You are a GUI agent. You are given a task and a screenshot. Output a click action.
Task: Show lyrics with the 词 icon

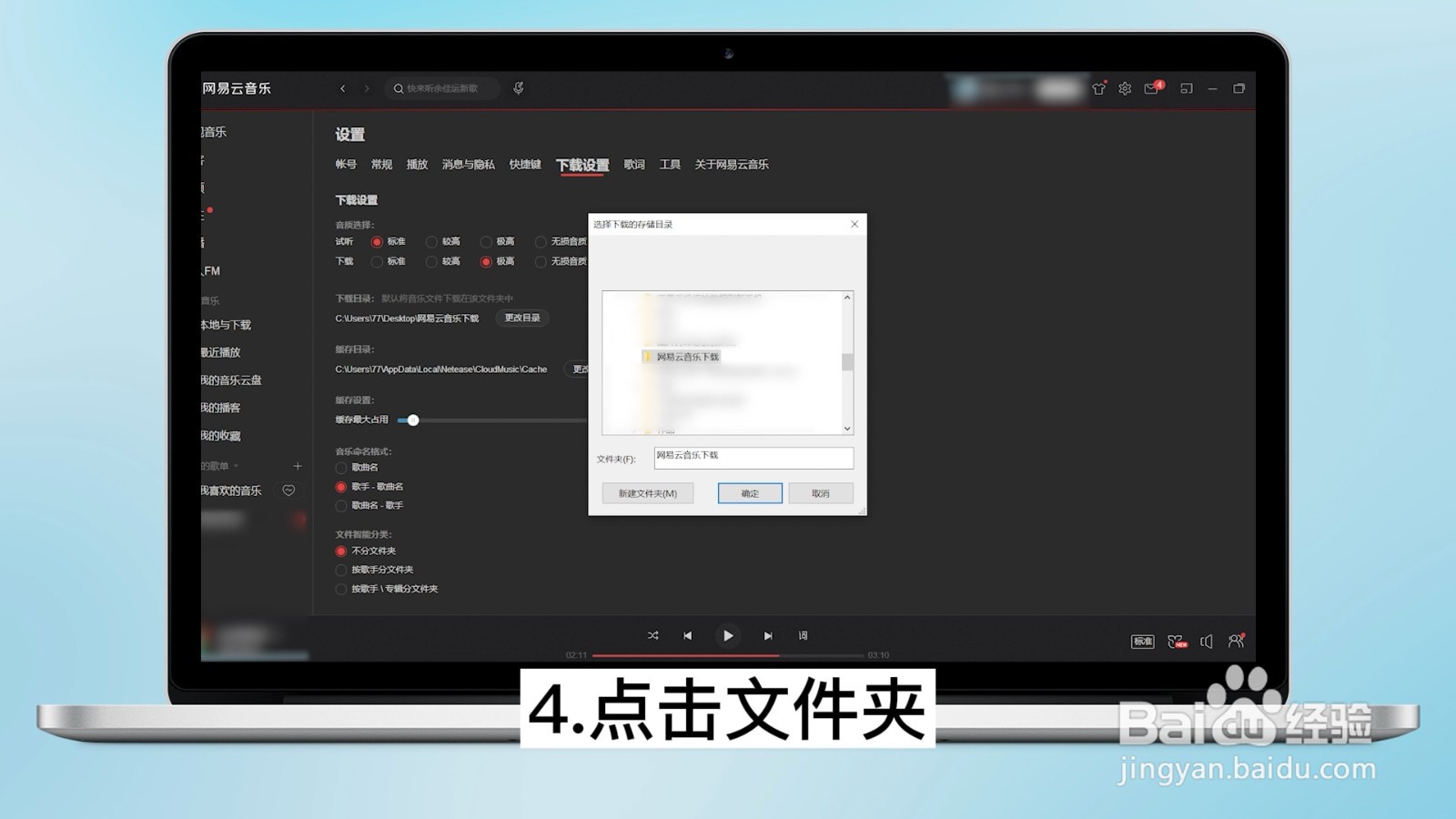click(803, 636)
